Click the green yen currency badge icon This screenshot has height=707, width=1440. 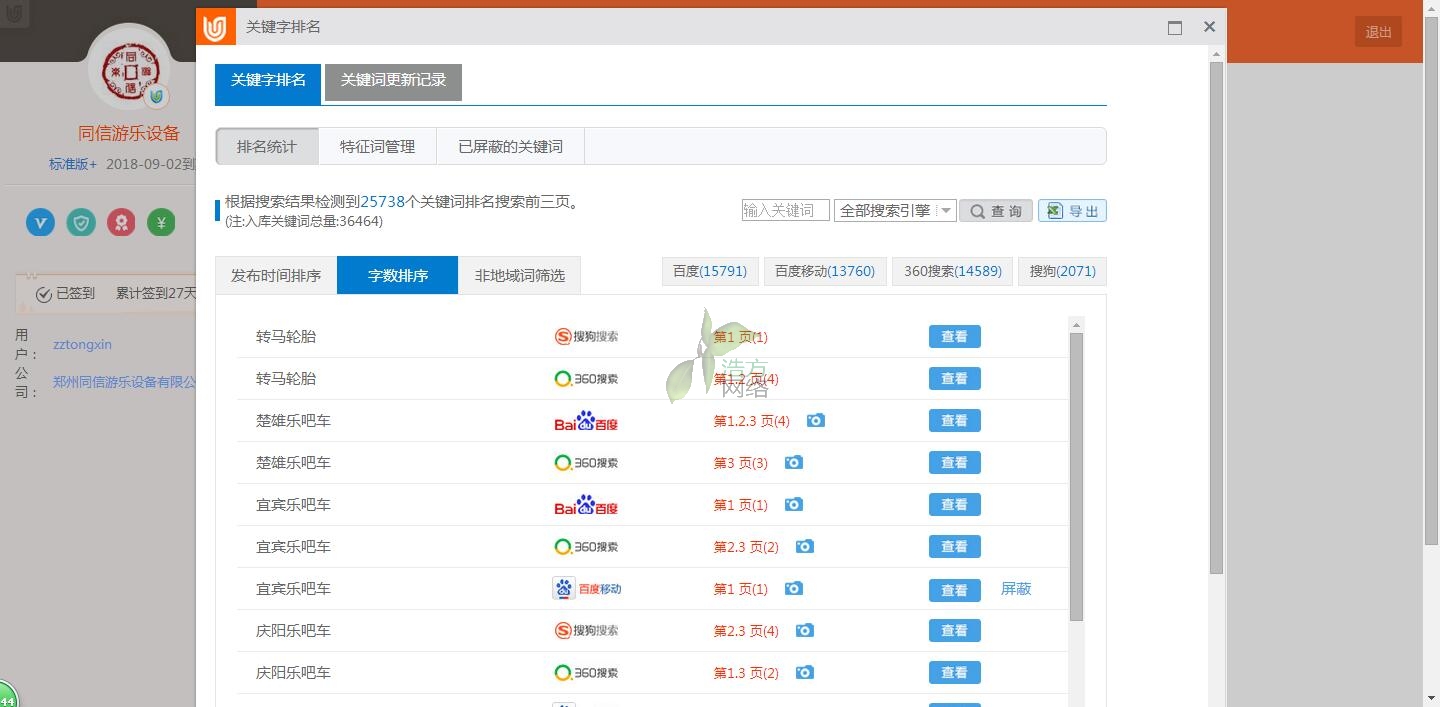[x=161, y=222]
